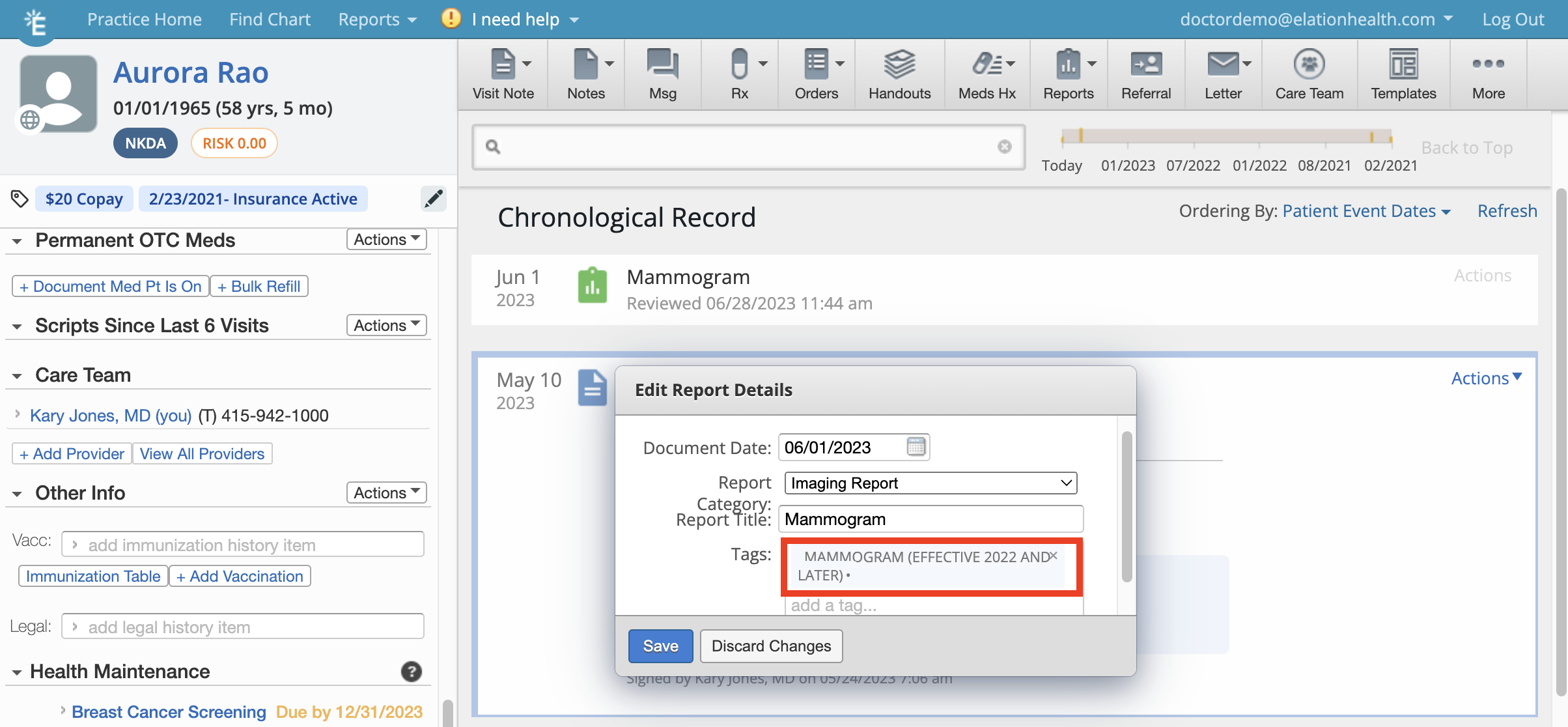Remove the MAMMOGRAM tag with its X
1568x727 pixels.
1053,556
